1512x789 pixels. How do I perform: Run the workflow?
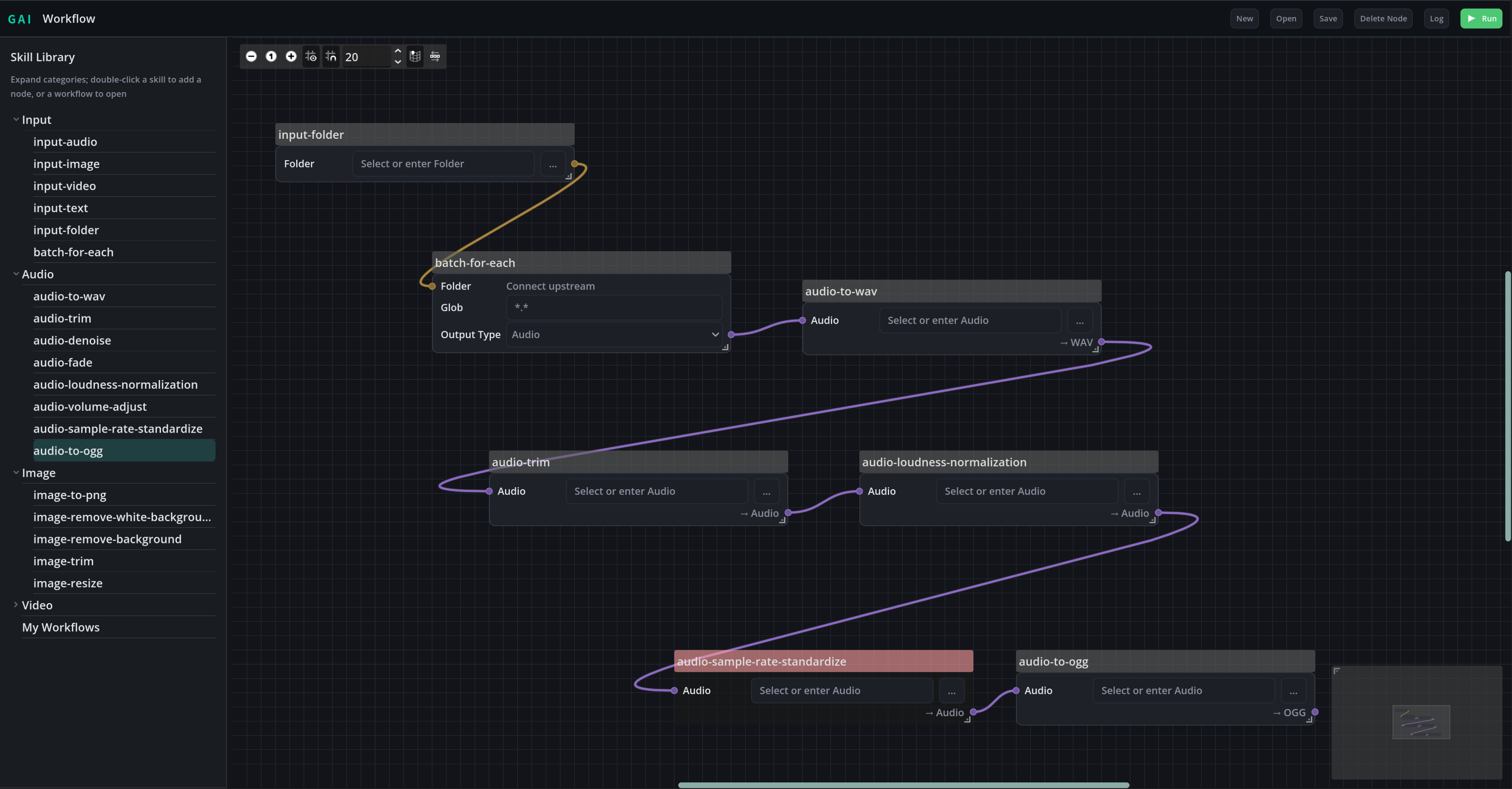coord(1482,18)
